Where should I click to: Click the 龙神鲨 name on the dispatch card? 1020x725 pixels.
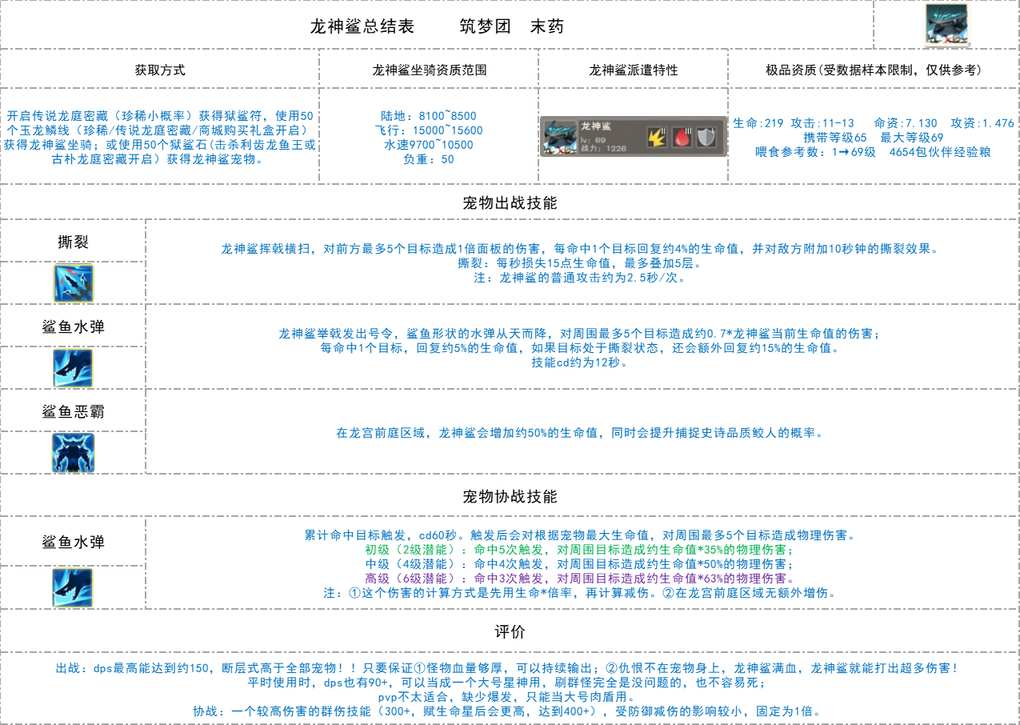596,125
